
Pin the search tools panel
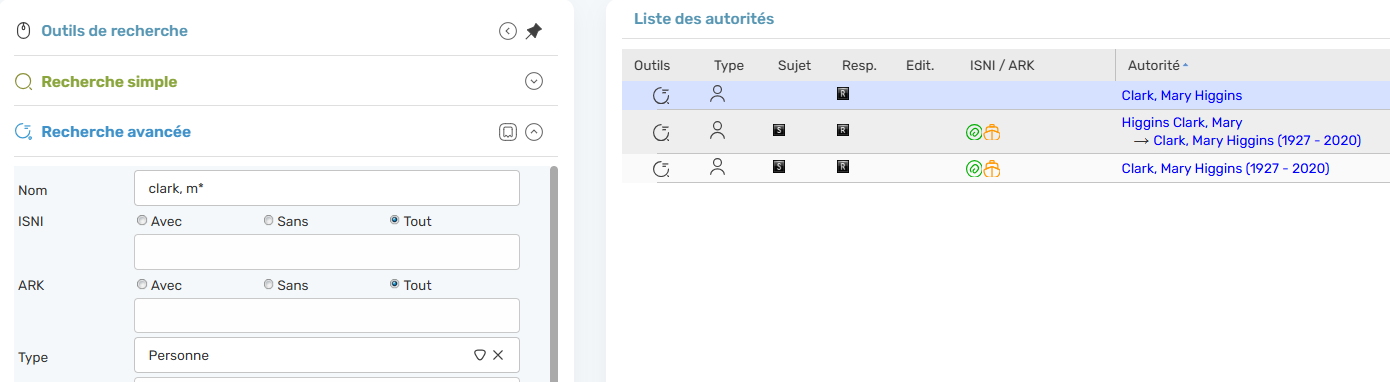pyautogui.click(x=534, y=31)
